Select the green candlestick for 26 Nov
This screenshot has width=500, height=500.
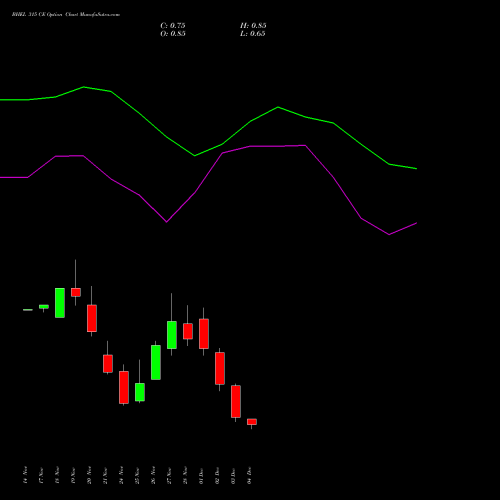click(x=156, y=362)
